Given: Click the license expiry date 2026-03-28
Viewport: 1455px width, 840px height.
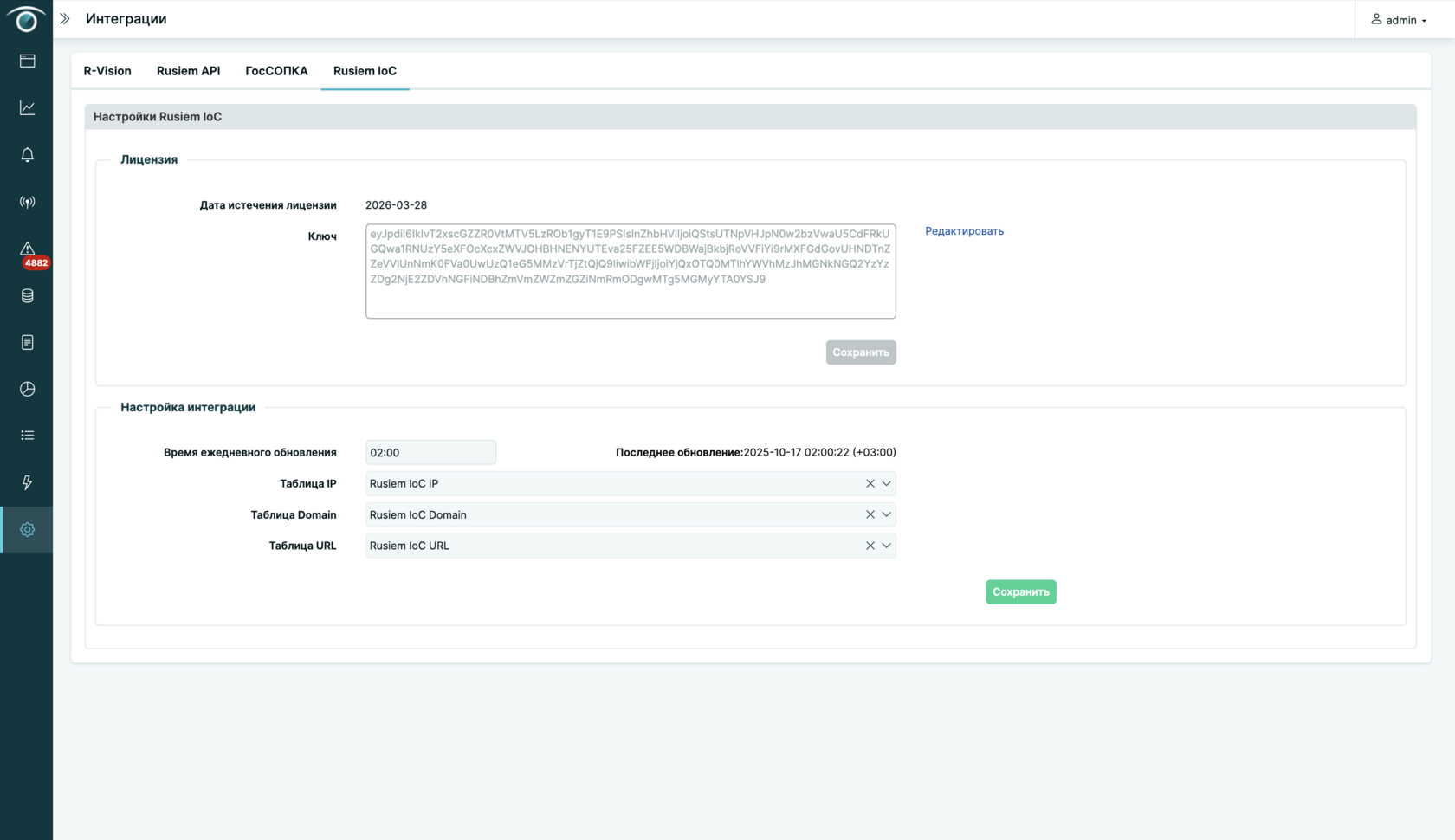Looking at the screenshot, I should pos(396,205).
